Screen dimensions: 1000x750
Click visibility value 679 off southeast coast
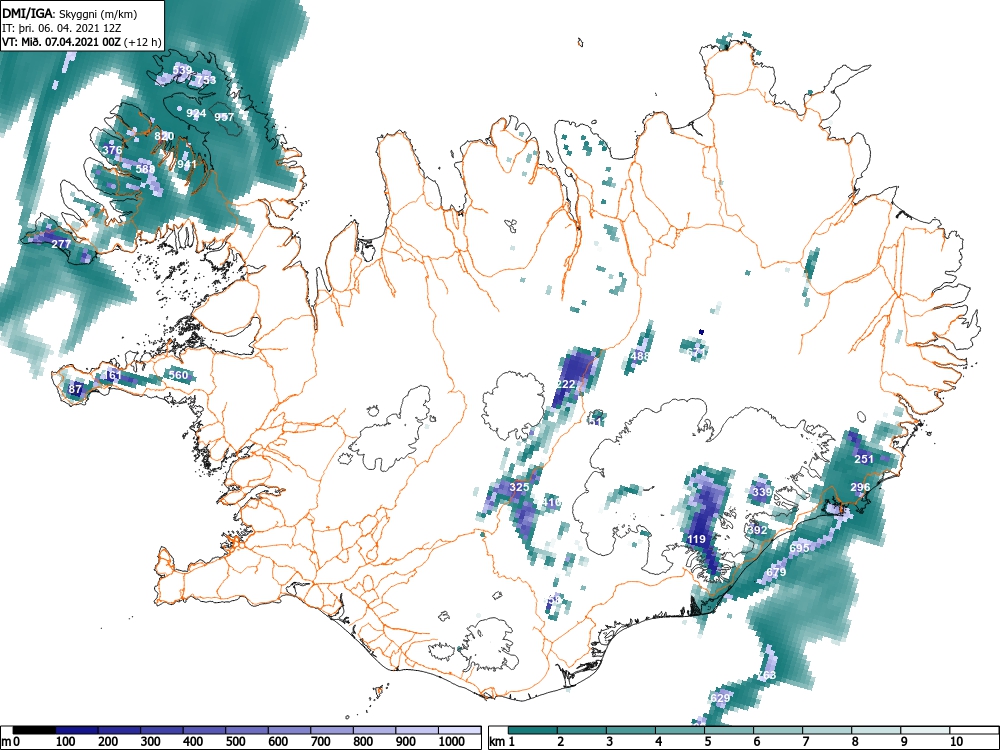pyautogui.click(x=776, y=572)
